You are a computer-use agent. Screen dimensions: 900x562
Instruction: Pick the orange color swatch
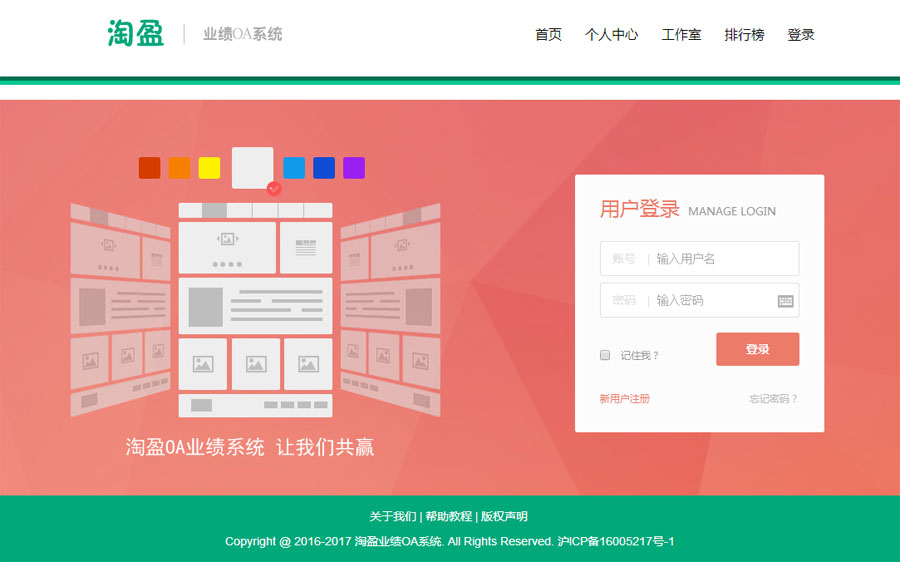(x=180, y=168)
